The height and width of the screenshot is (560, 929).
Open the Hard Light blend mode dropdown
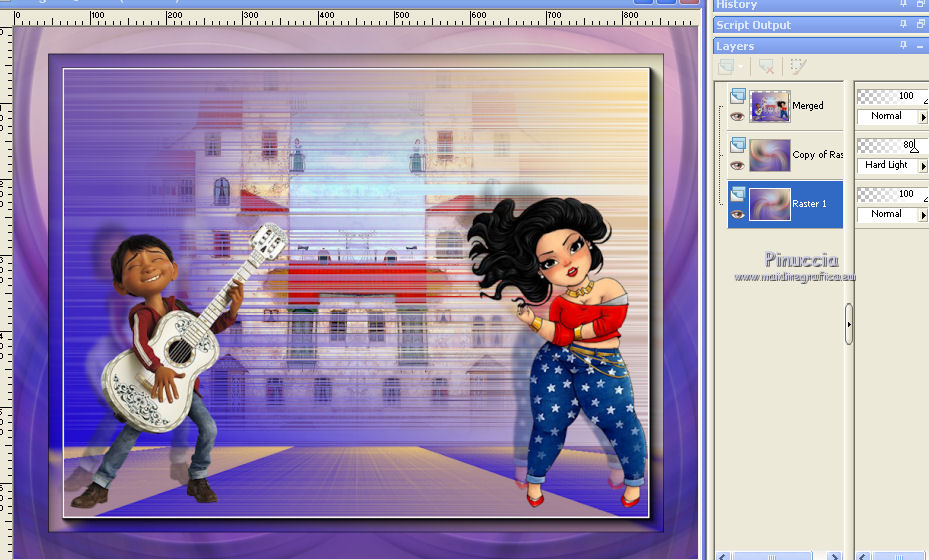(886, 165)
